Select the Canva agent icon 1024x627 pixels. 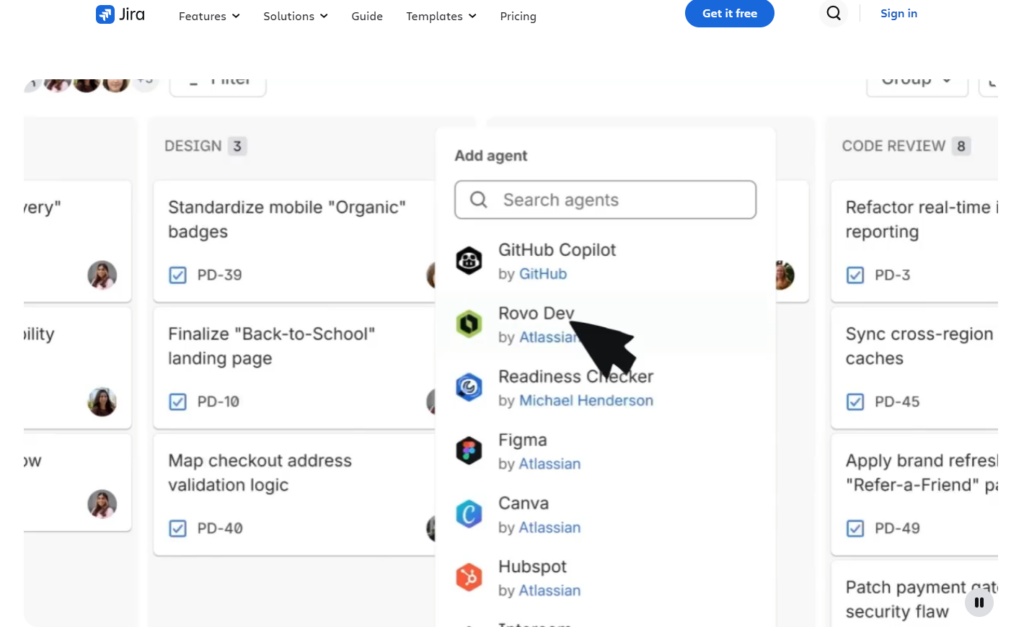pyautogui.click(x=469, y=514)
